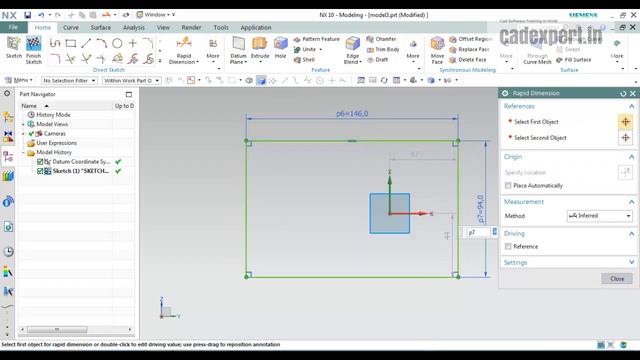
Task: Open the Menu dropdown
Action: (18, 80)
